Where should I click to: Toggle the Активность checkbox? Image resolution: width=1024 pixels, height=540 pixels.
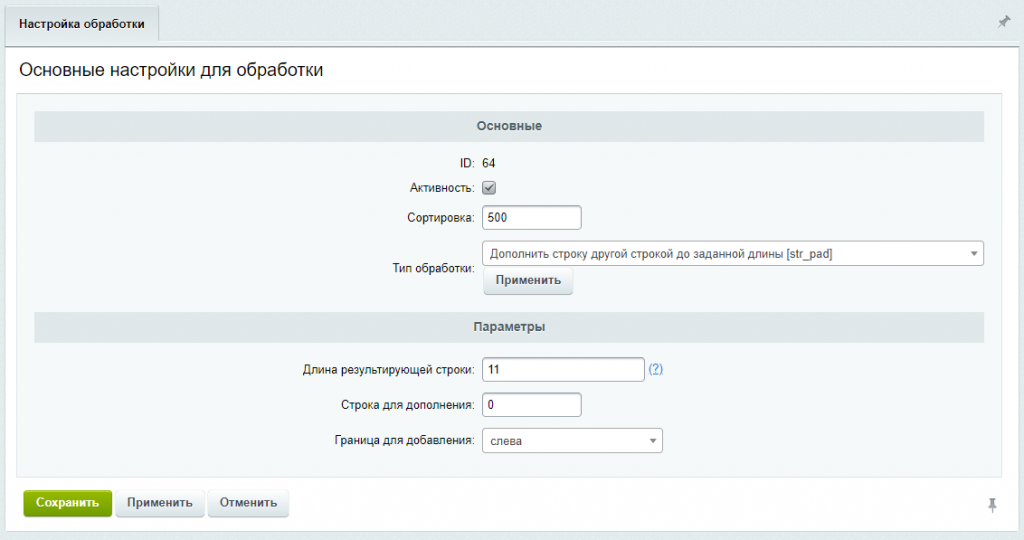coord(488,188)
